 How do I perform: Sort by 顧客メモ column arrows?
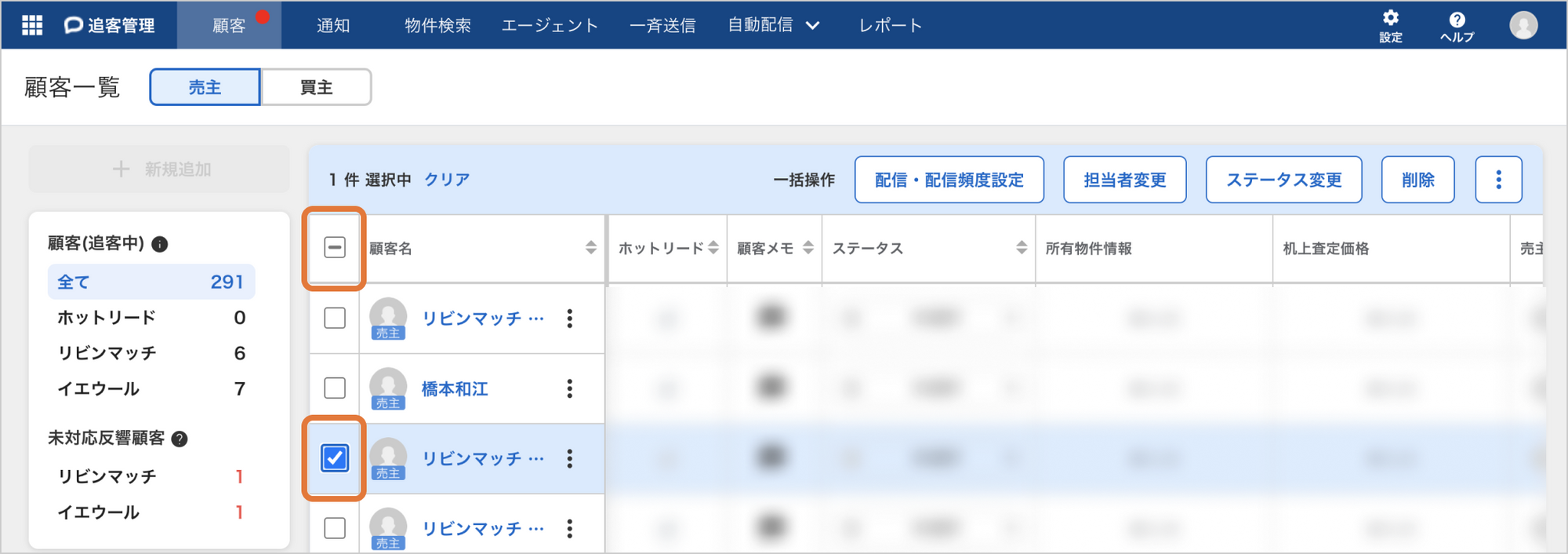click(x=808, y=248)
